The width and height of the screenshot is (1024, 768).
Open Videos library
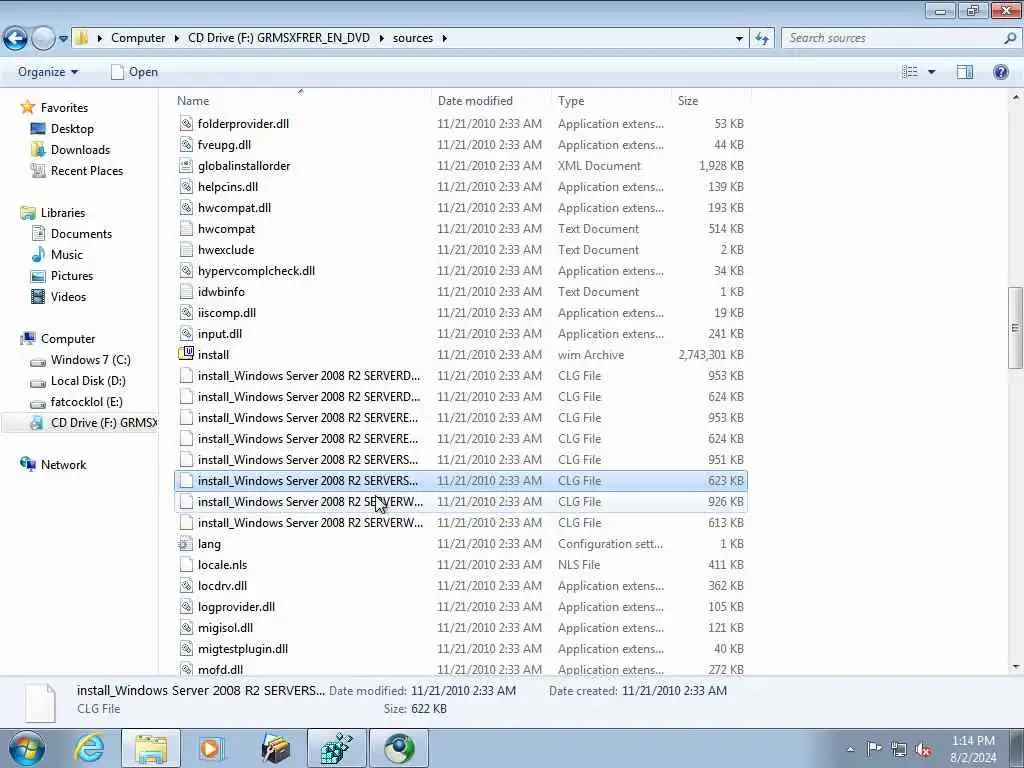pos(68,296)
